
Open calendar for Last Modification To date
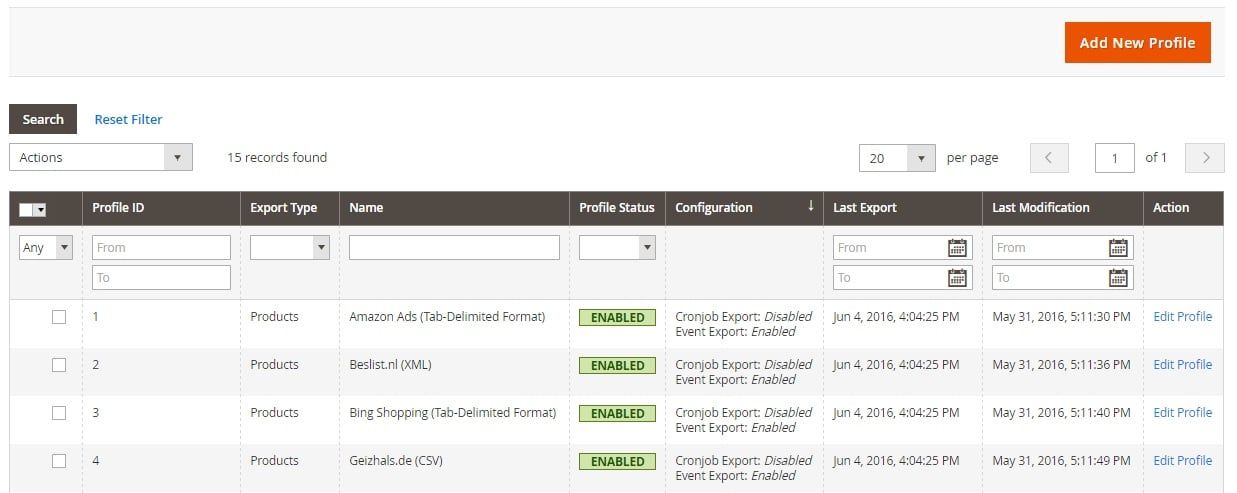(x=1119, y=277)
